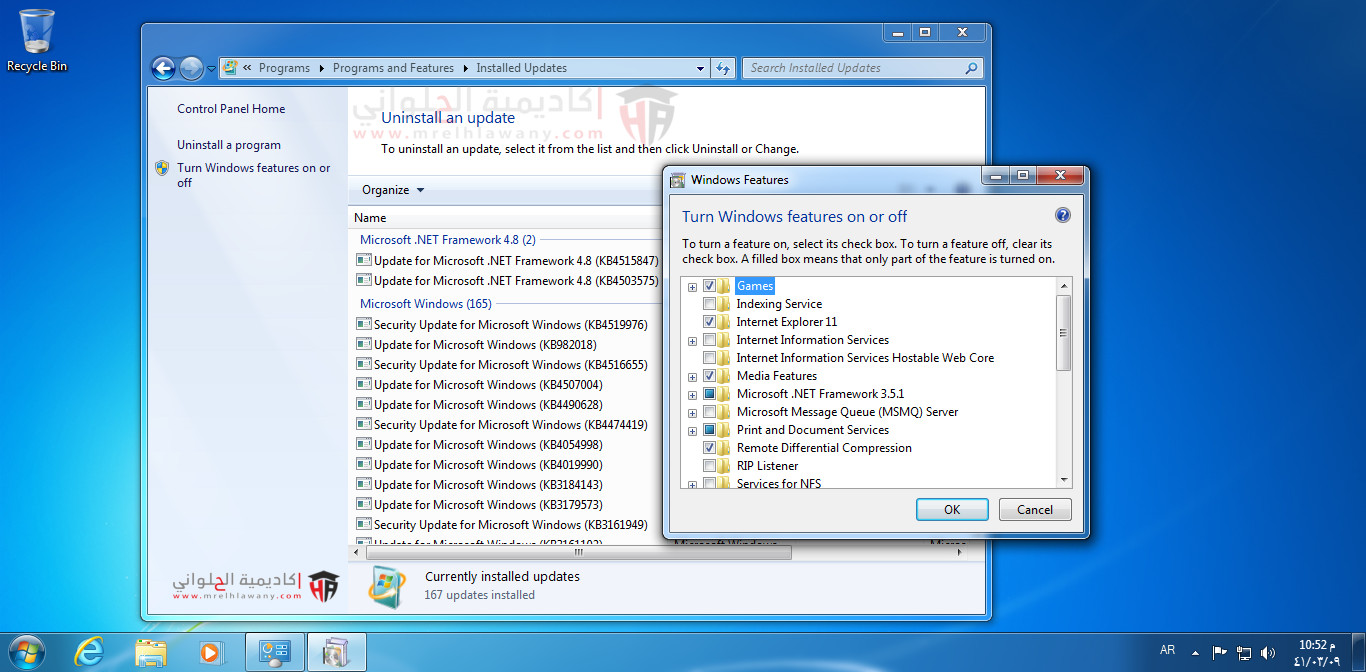
Task: Open Windows Explorer folder on taskbar
Action: point(151,652)
